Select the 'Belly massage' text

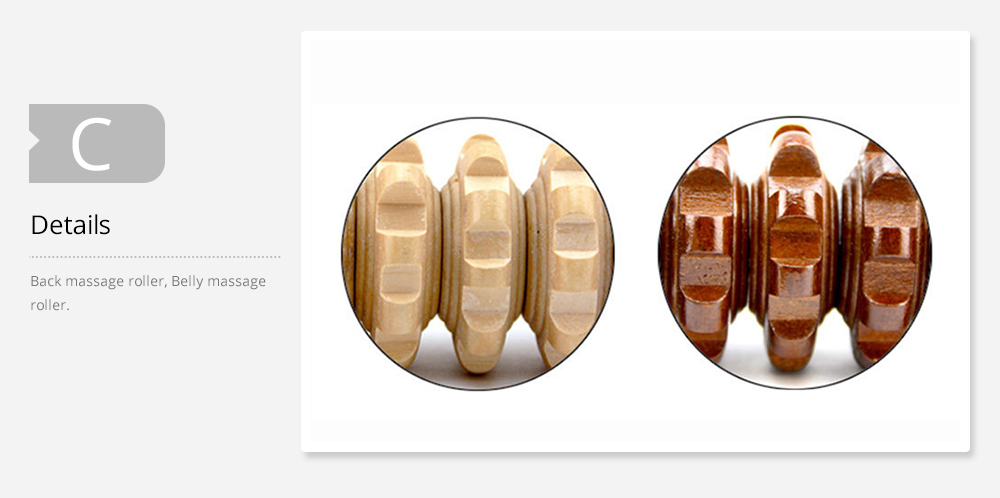point(219,281)
